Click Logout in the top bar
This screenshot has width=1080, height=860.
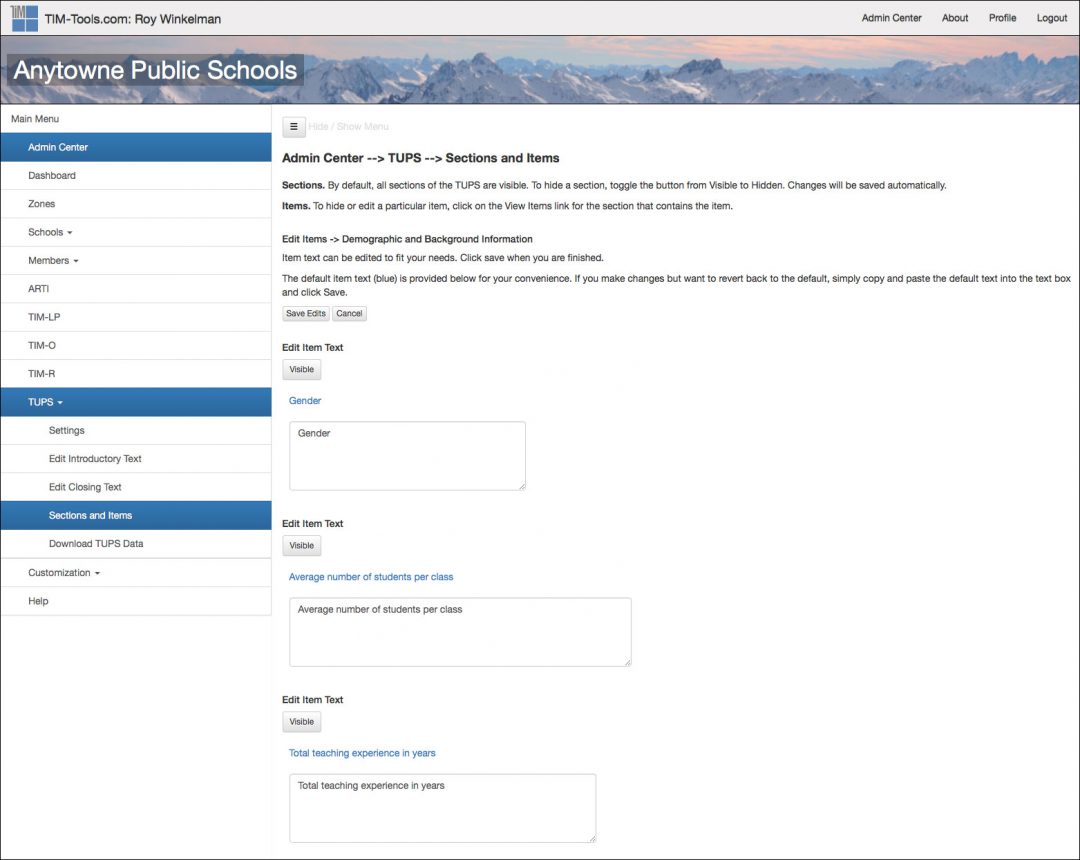coord(1051,17)
